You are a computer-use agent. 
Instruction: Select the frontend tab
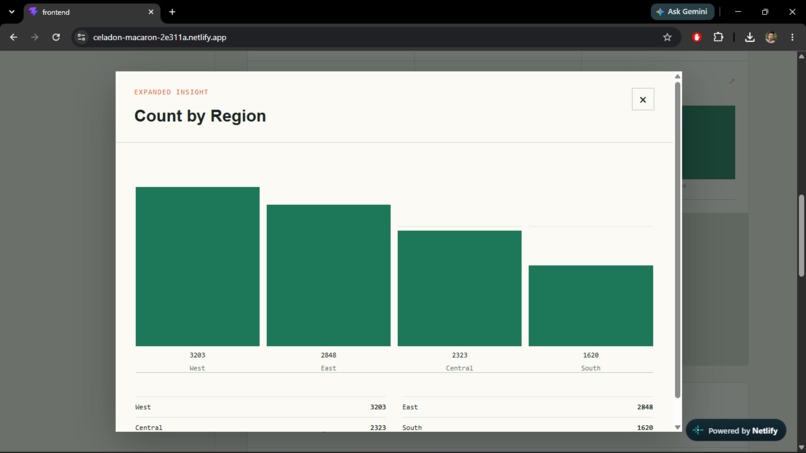[91, 12]
